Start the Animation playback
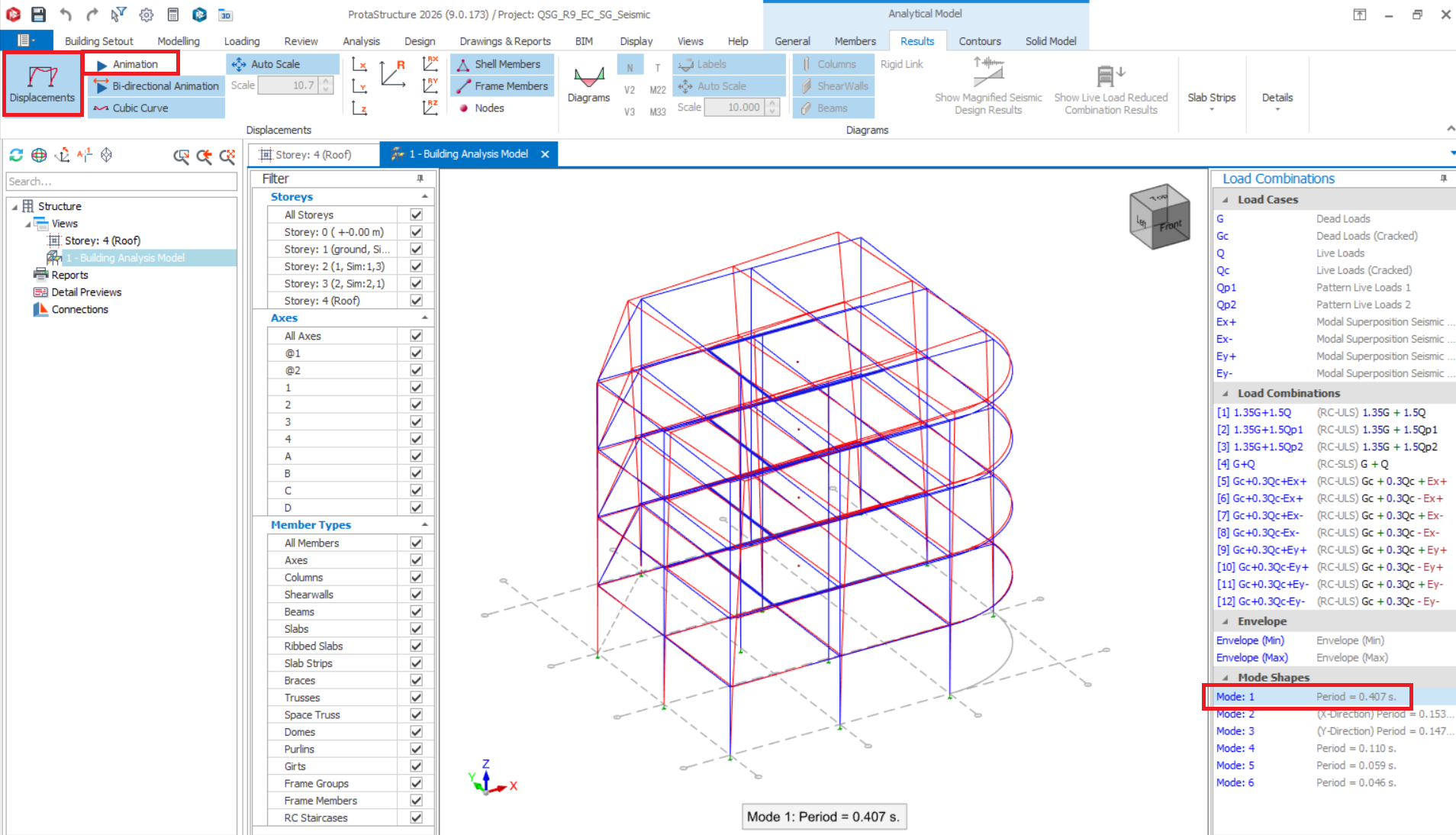Screen dimensions: 1456x835 point(130,64)
